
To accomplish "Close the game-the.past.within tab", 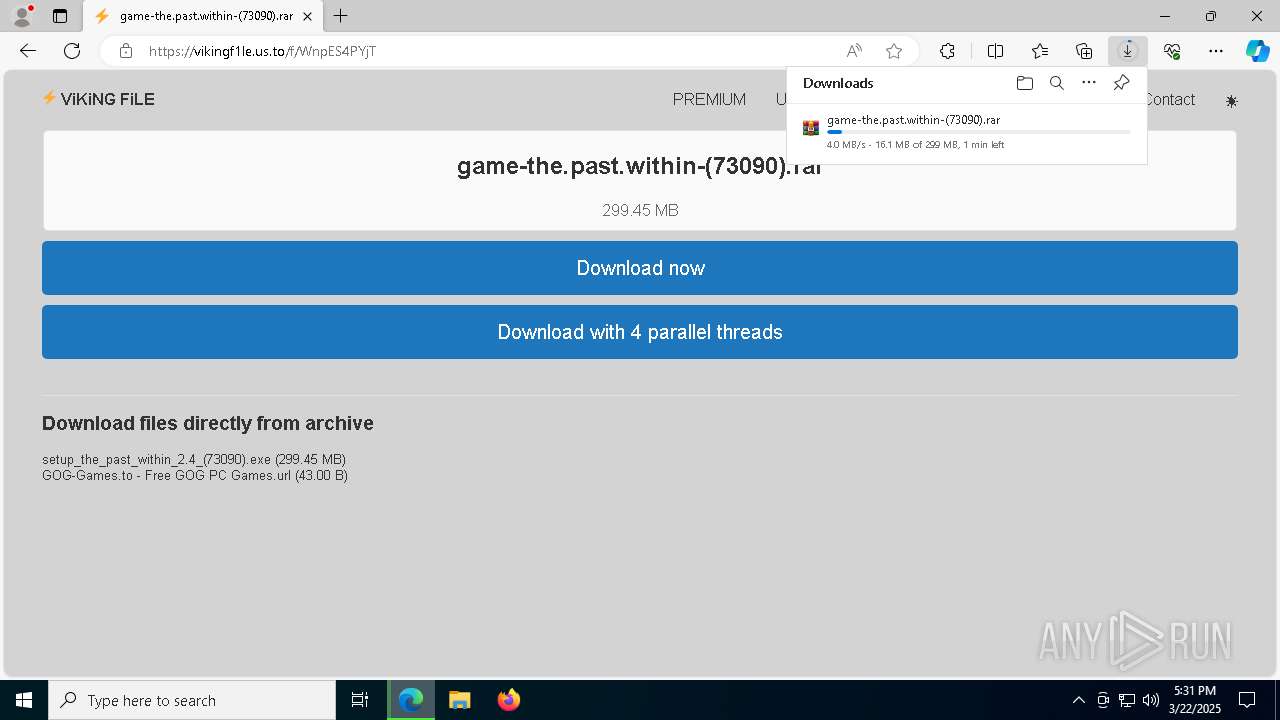I will (x=307, y=16).
